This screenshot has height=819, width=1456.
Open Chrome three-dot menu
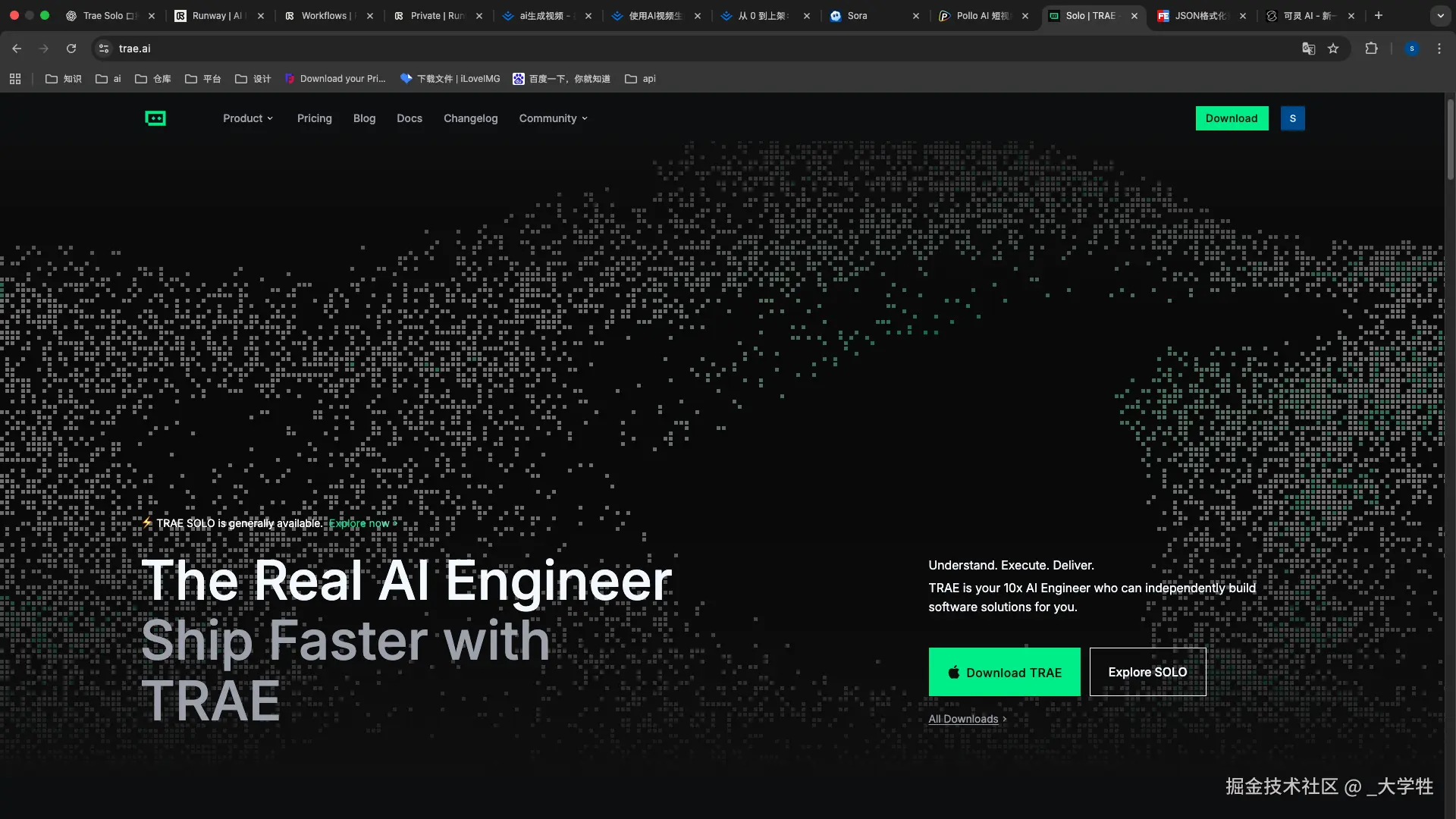click(1439, 49)
